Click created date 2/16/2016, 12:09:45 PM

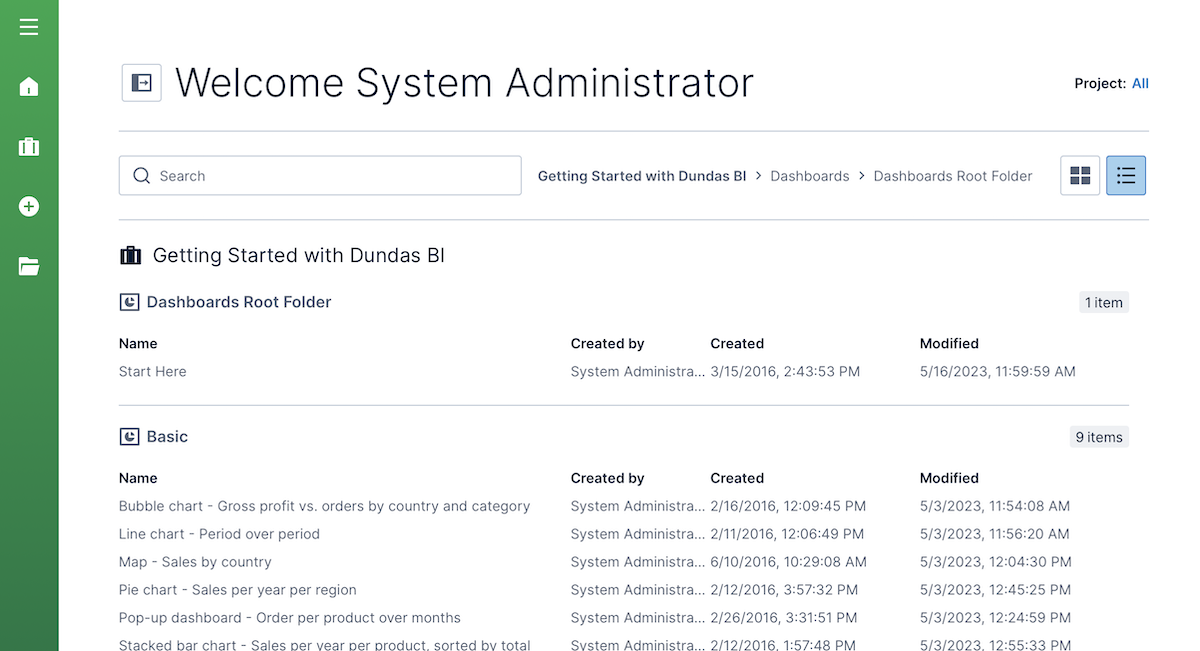click(x=789, y=506)
